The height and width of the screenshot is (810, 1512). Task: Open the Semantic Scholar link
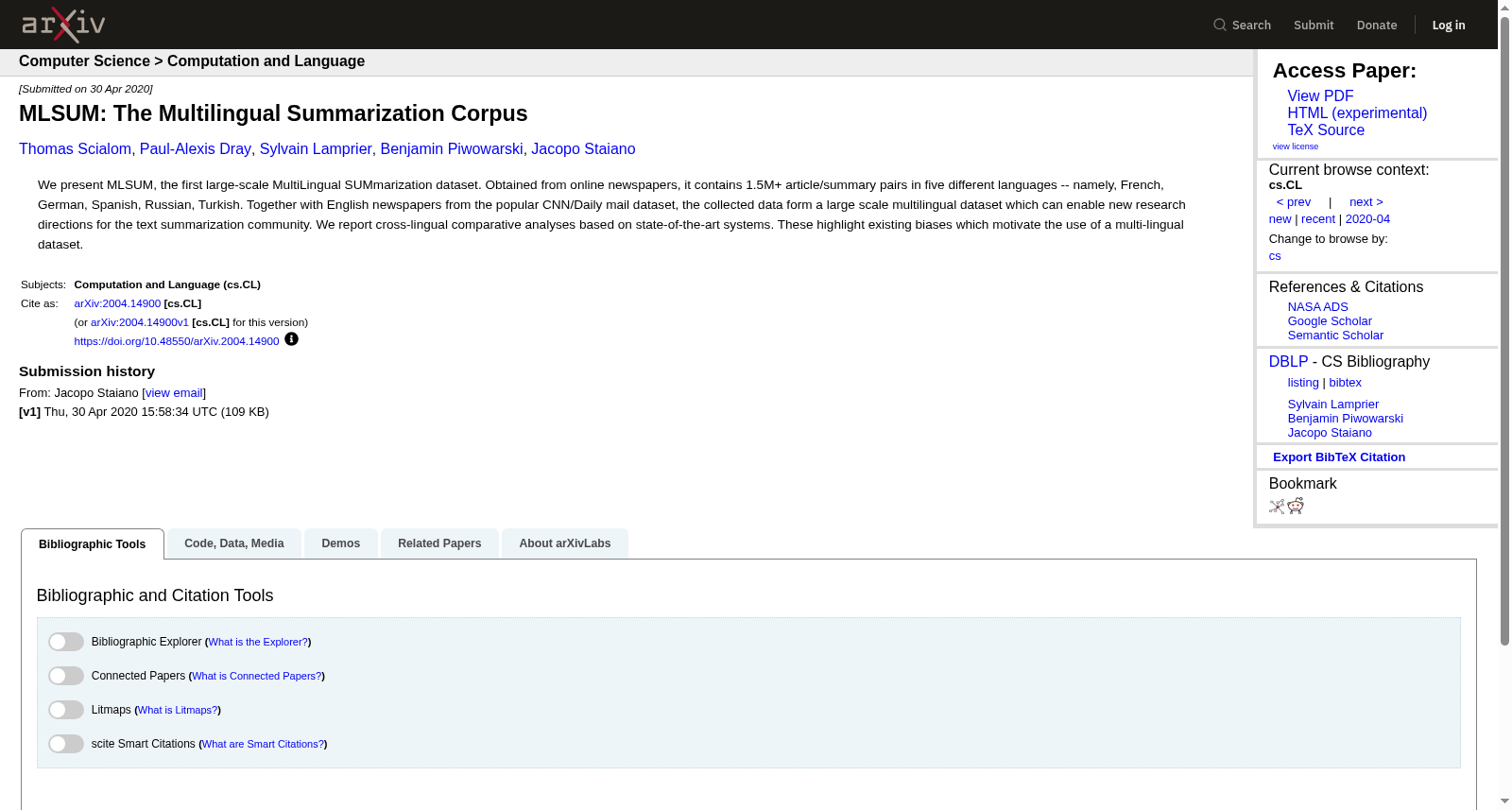click(x=1335, y=336)
